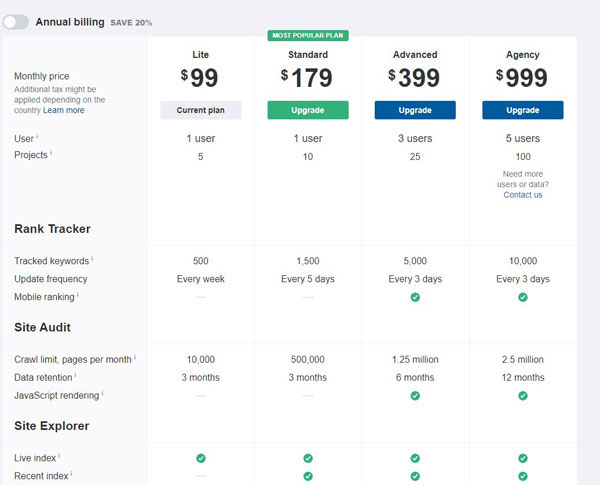Click the Agency plan $999 price
The width and height of the screenshot is (600, 485).
pos(522,78)
